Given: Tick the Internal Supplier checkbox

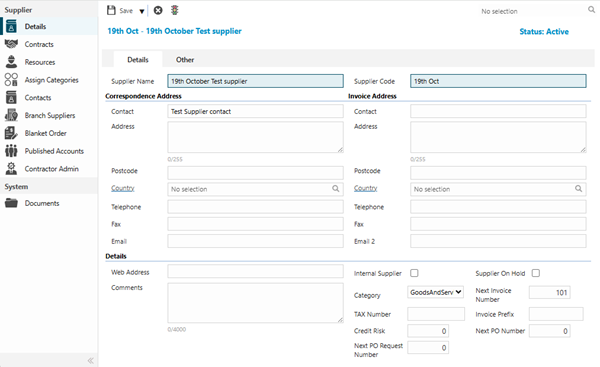Looking at the screenshot, I should (x=414, y=273).
